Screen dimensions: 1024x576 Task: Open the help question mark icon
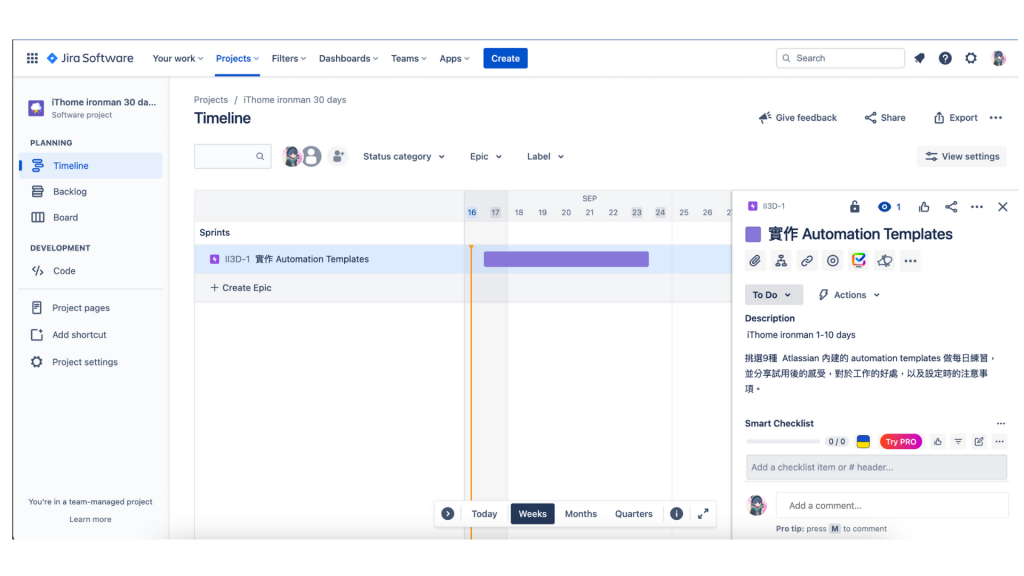(945, 58)
